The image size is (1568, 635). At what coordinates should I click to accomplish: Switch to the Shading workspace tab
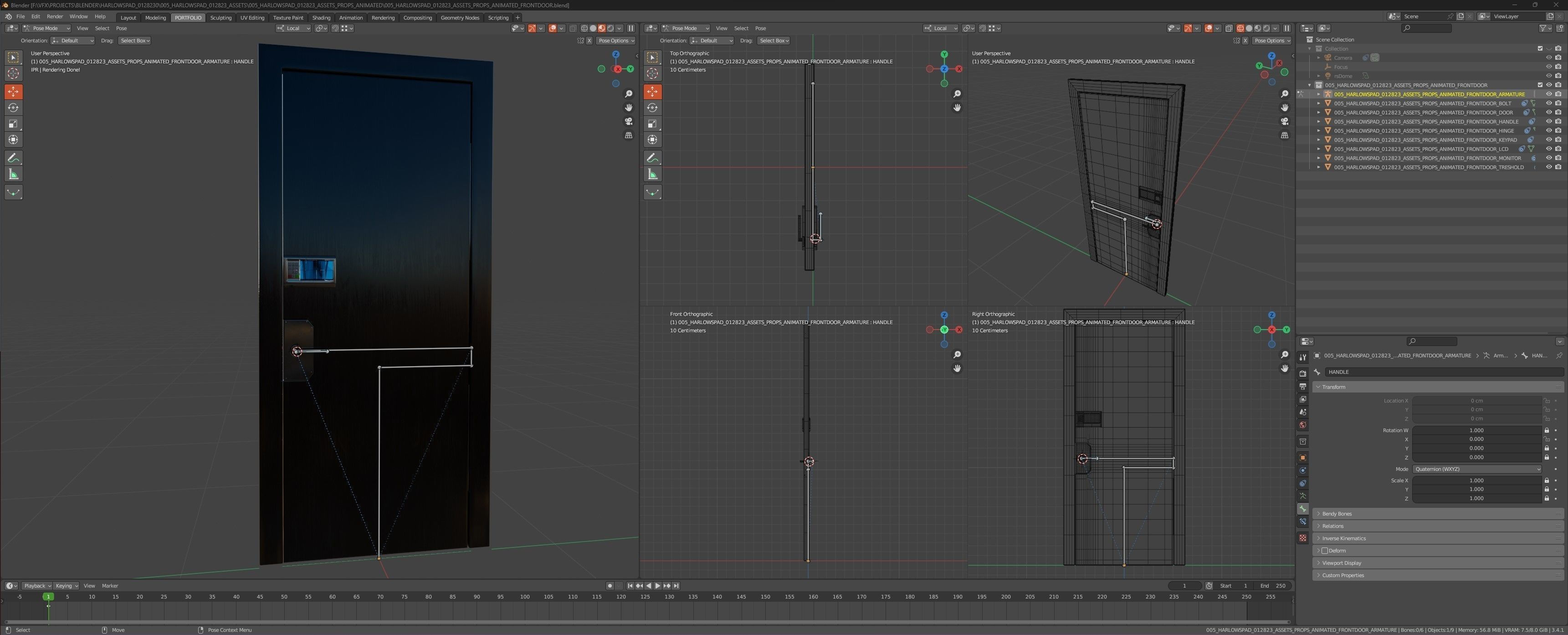click(321, 18)
